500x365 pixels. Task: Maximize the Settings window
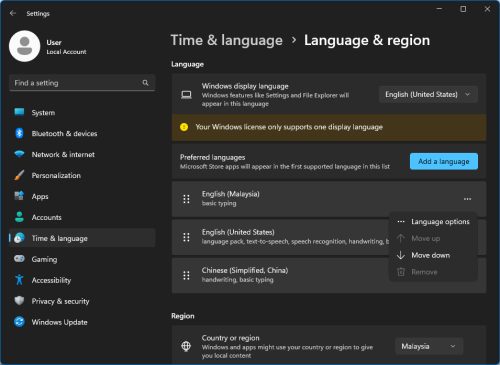click(x=463, y=9)
